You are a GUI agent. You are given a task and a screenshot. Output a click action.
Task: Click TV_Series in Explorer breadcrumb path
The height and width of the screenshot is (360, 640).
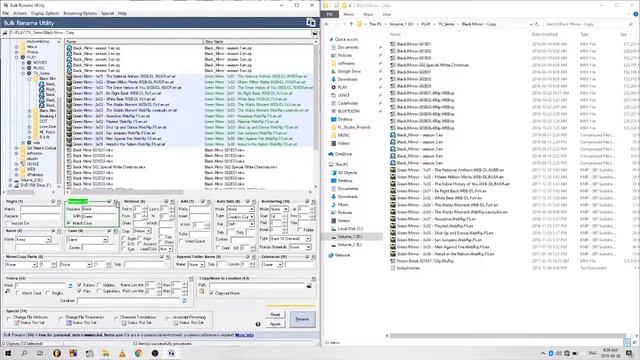click(446, 24)
